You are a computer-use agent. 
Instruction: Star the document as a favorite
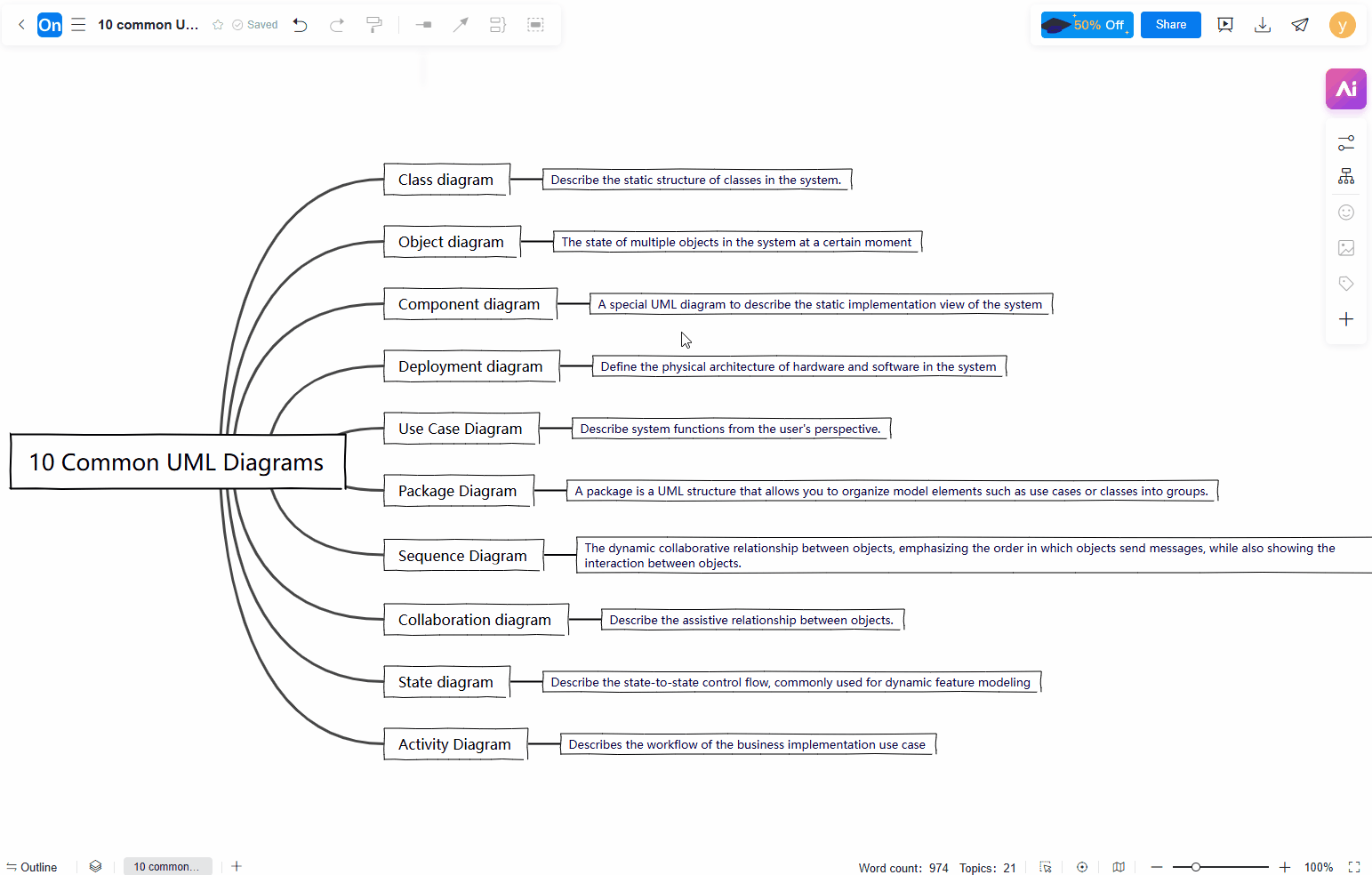218,25
